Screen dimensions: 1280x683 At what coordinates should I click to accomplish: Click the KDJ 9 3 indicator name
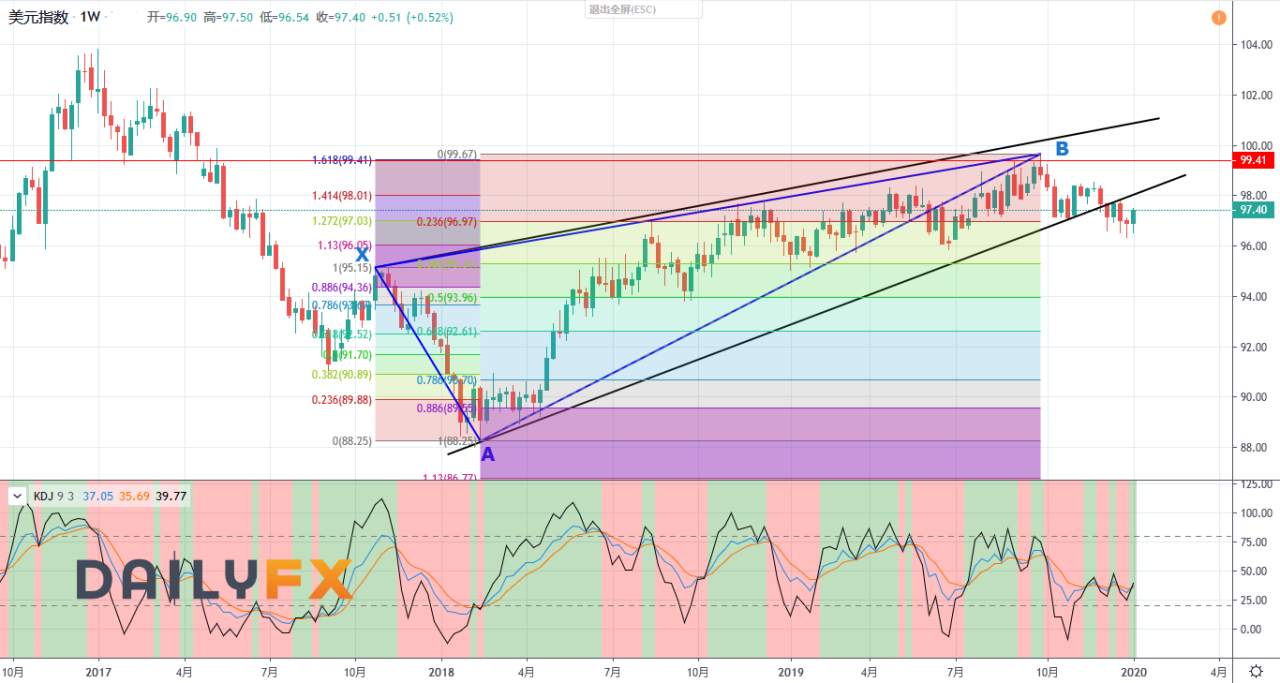(x=54, y=495)
